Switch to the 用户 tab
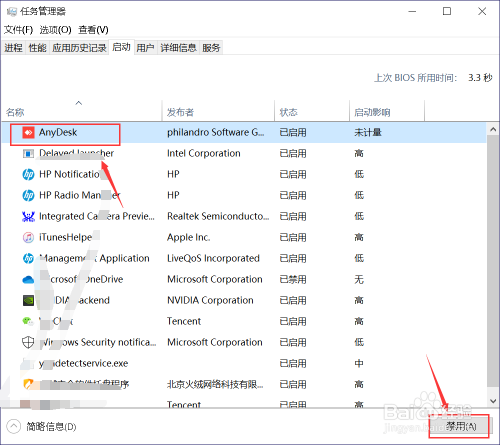Image resolution: width=500 pixels, height=445 pixels. pos(145,48)
